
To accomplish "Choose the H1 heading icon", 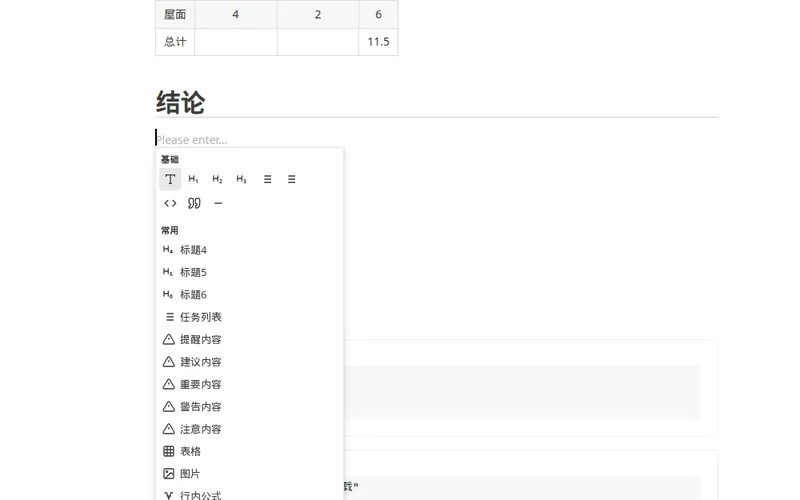I will tap(193, 179).
